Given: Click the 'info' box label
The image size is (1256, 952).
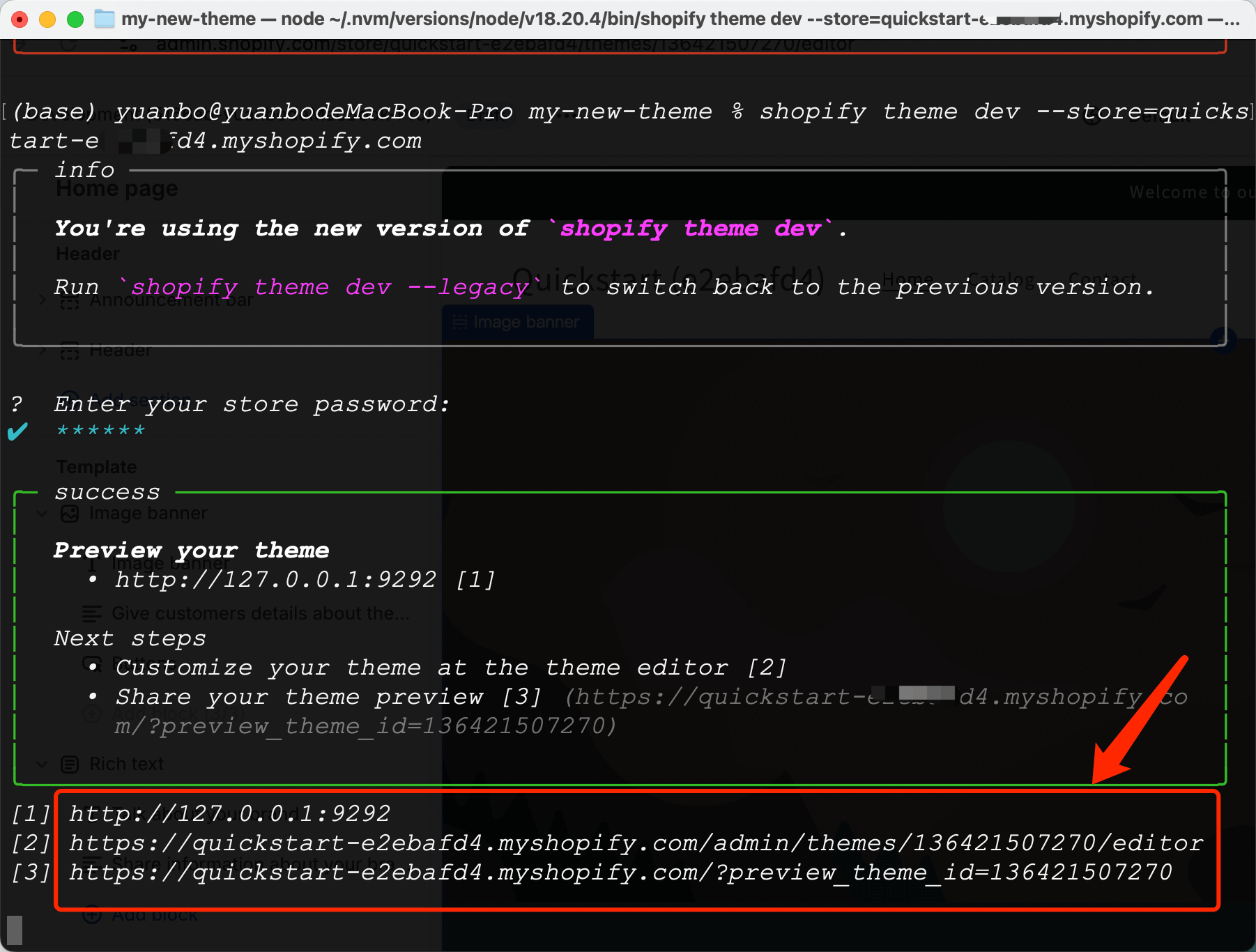Looking at the screenshot, I should click(84, 169).
